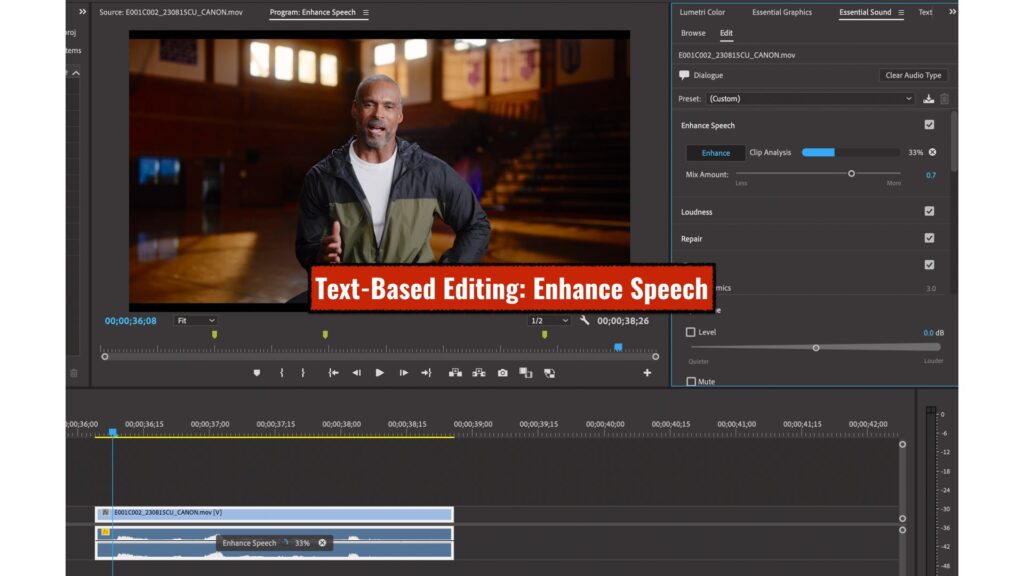The image size is (1024, 576).
Task: Select the E001C002 video clip in timeline
Action: point(274,513)
